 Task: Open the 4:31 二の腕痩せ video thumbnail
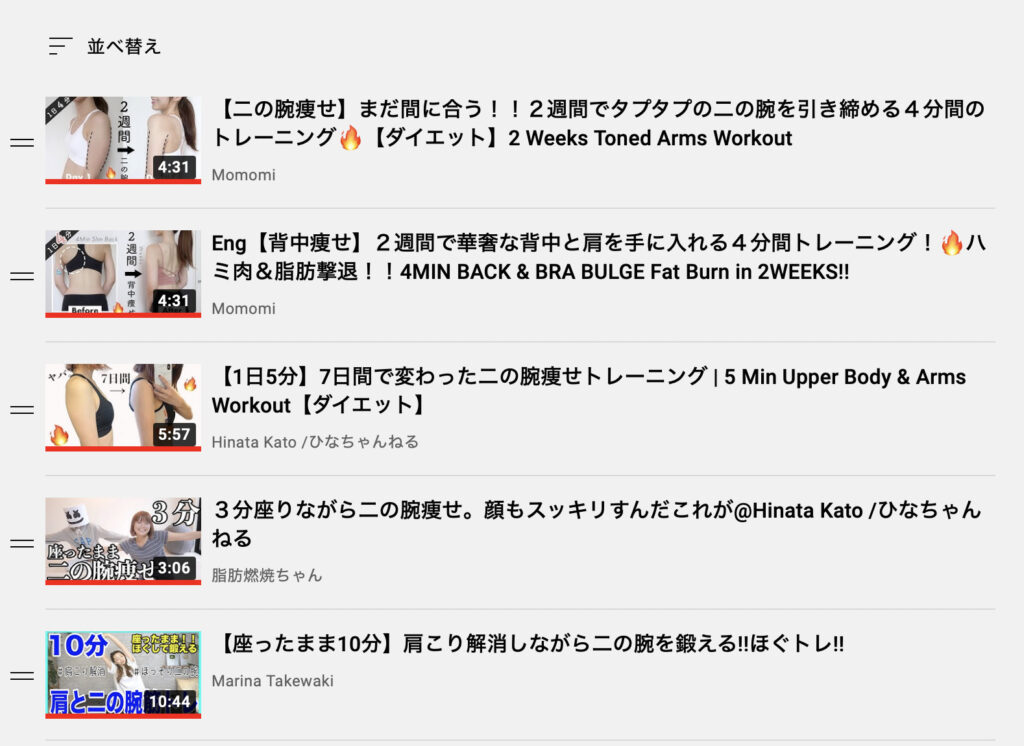pos(123,140)
